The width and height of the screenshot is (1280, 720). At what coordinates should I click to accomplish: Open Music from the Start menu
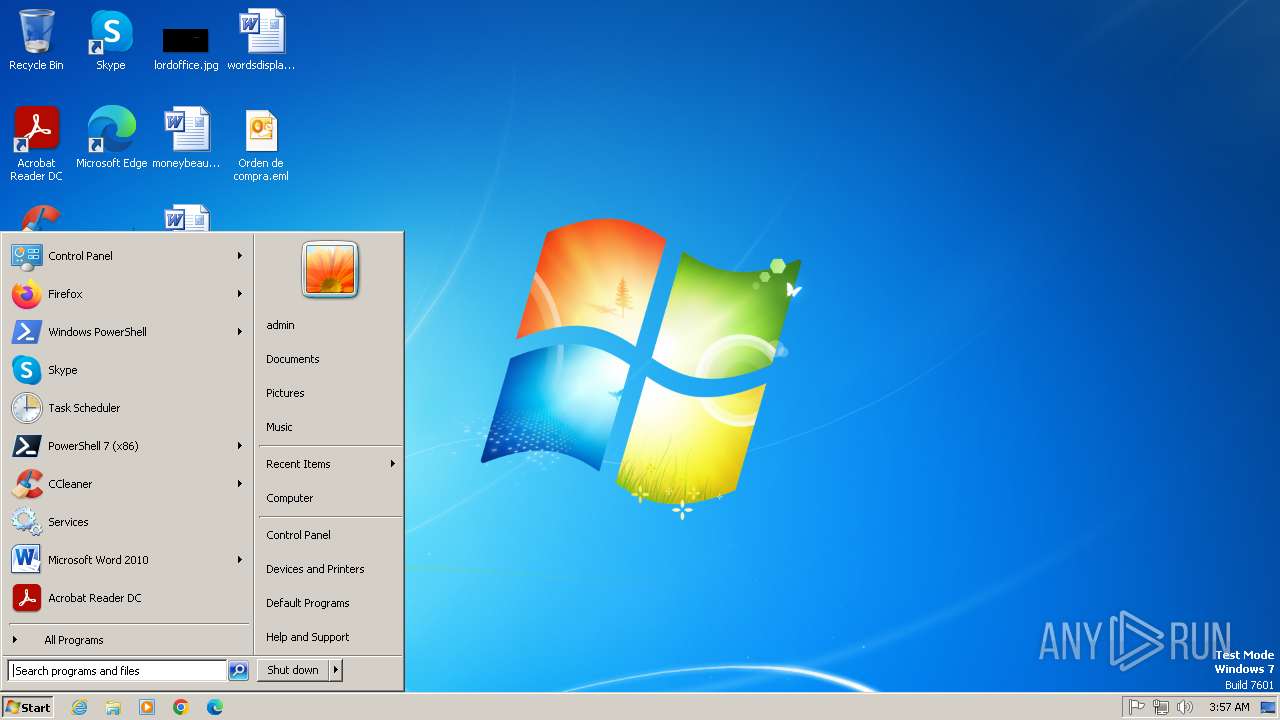330,427
